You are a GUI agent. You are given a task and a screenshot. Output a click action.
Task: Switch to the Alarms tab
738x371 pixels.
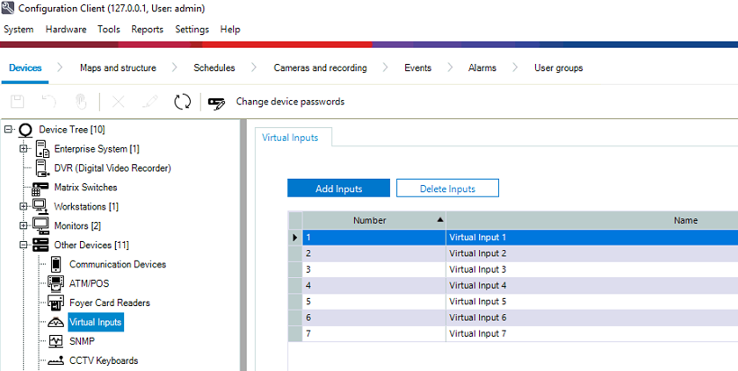482,68
